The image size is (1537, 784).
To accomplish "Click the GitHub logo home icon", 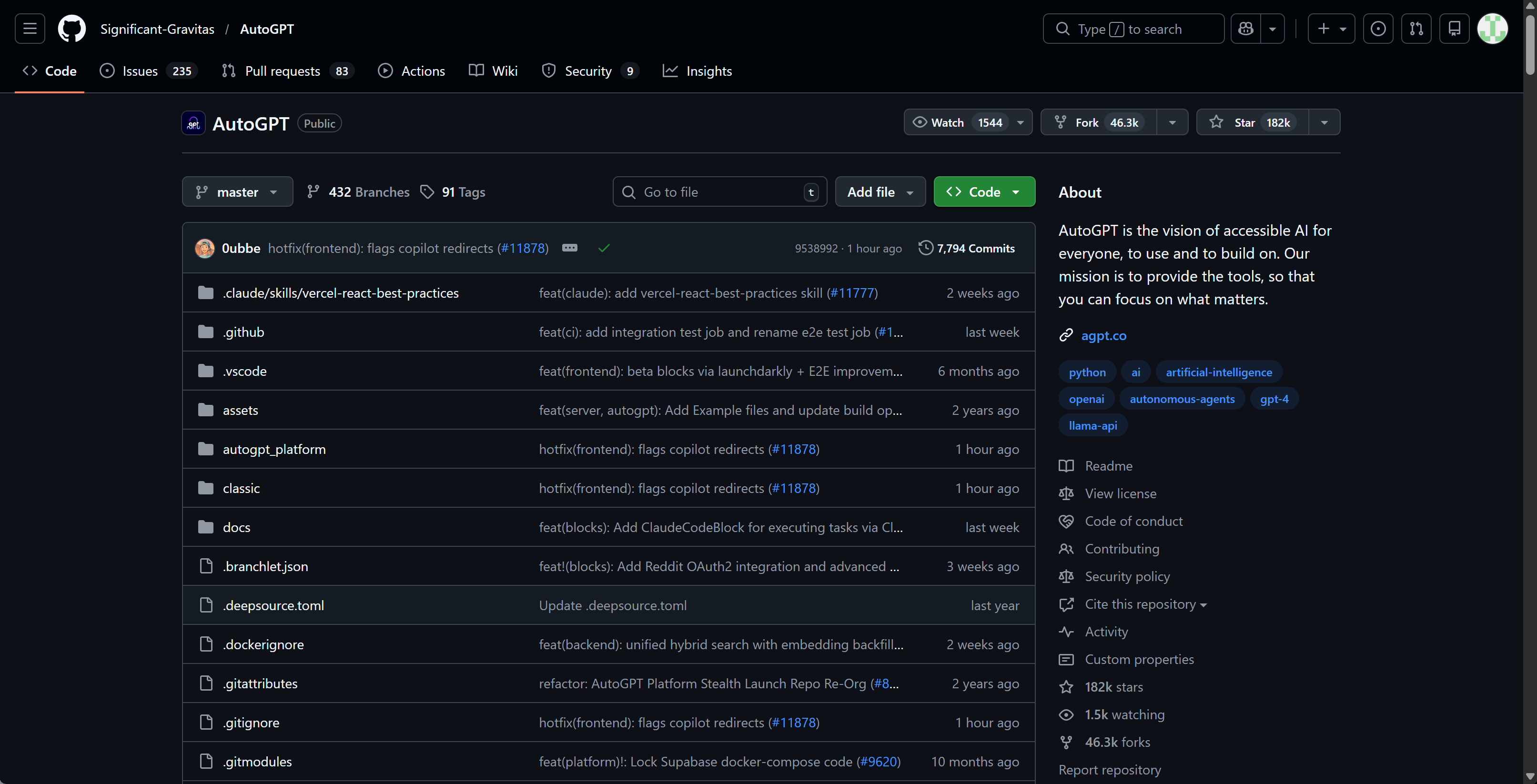I will click(x=71, y=29).
